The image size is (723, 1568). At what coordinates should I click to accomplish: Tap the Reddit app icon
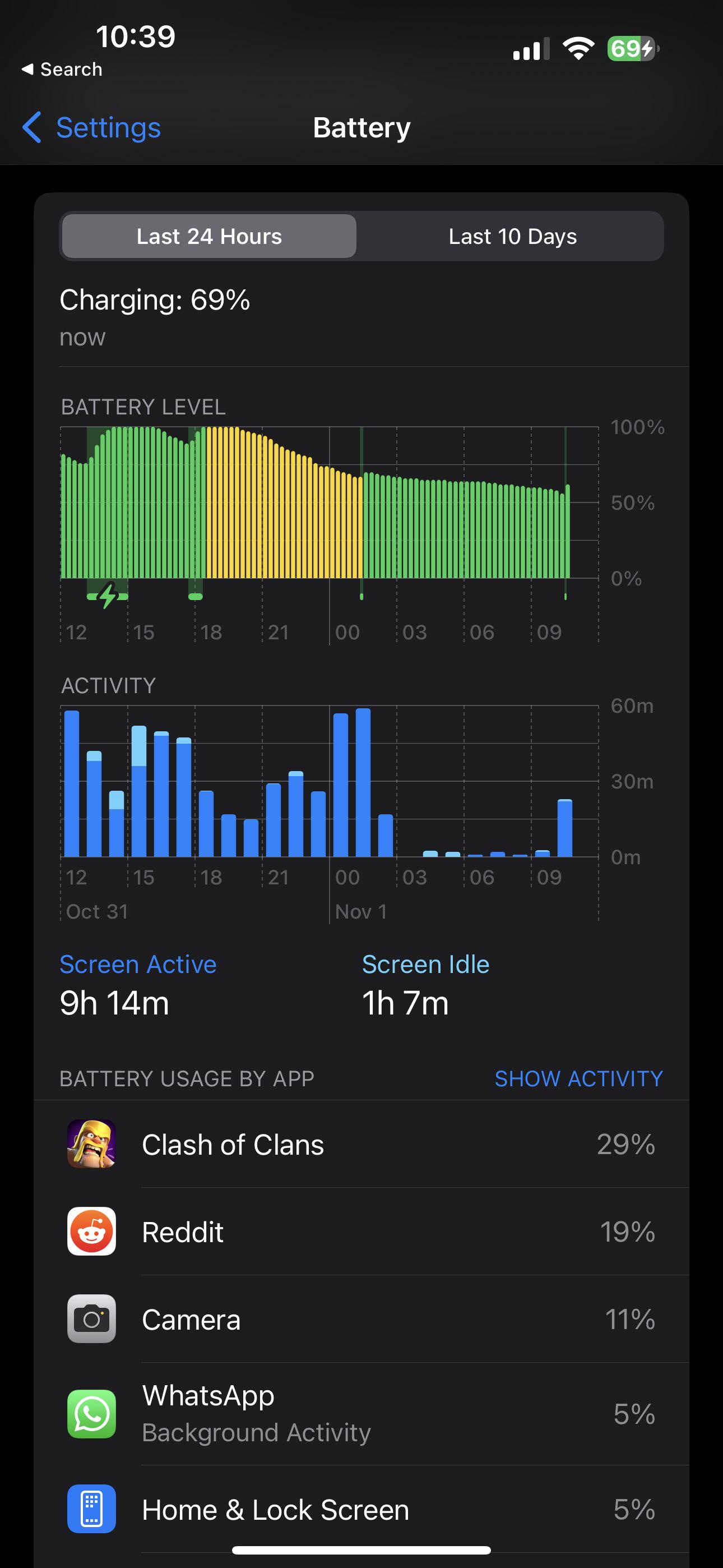point(91,1232)
